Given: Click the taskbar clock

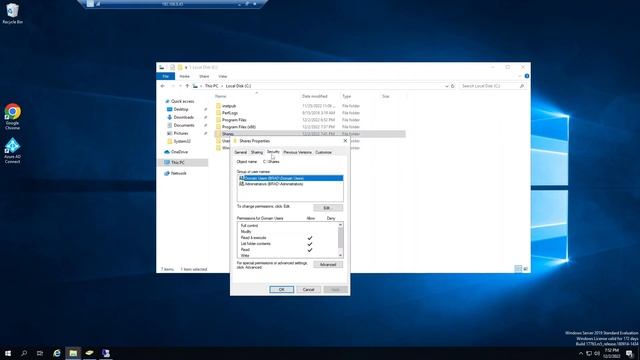Looking at the screenshot, I should coord(611,353).
